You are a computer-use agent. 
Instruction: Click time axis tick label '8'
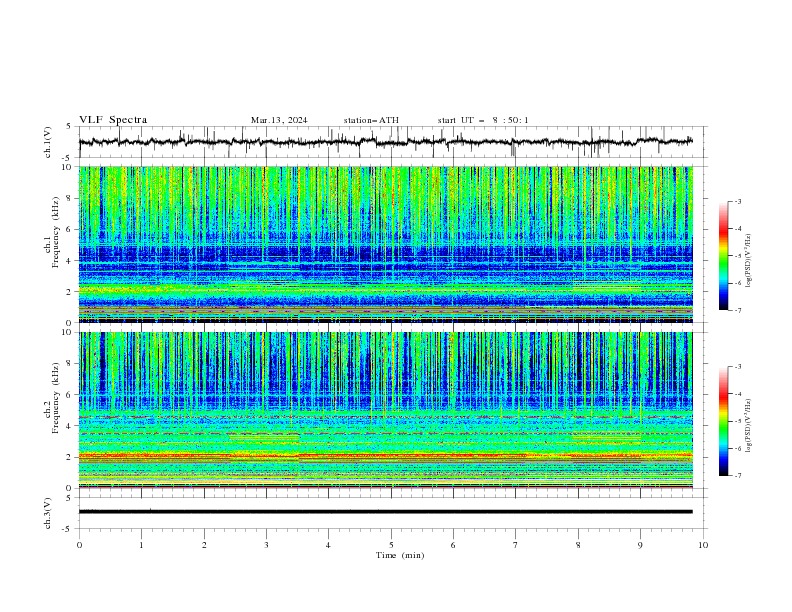tap(578, 545)
